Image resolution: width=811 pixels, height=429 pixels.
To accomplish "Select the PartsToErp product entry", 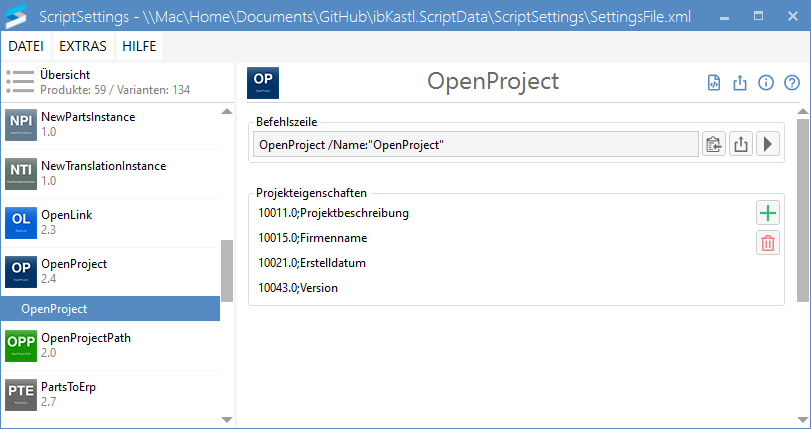I will pos(68,394).
